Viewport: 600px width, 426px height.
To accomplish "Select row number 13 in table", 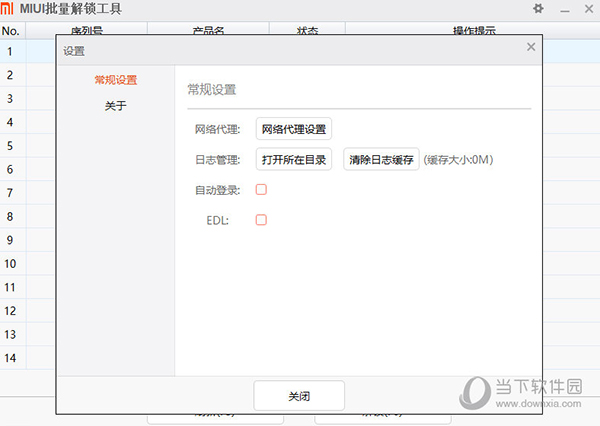I will [x=10, y=335].
